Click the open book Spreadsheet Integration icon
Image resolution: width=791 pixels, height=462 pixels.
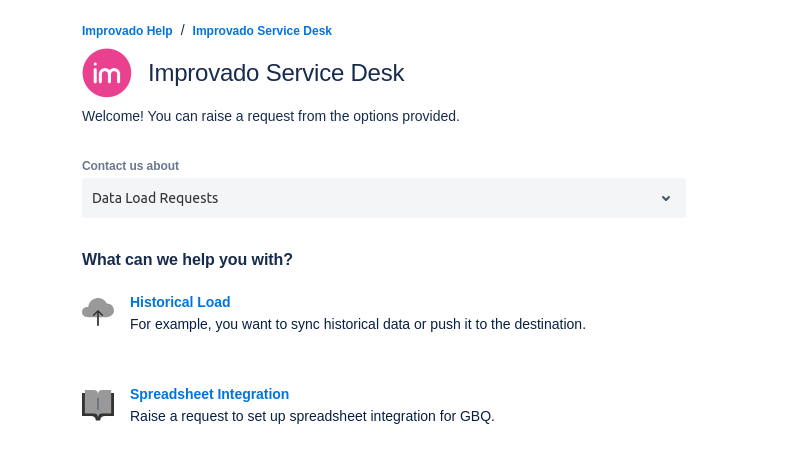click(x=98, y=404)
